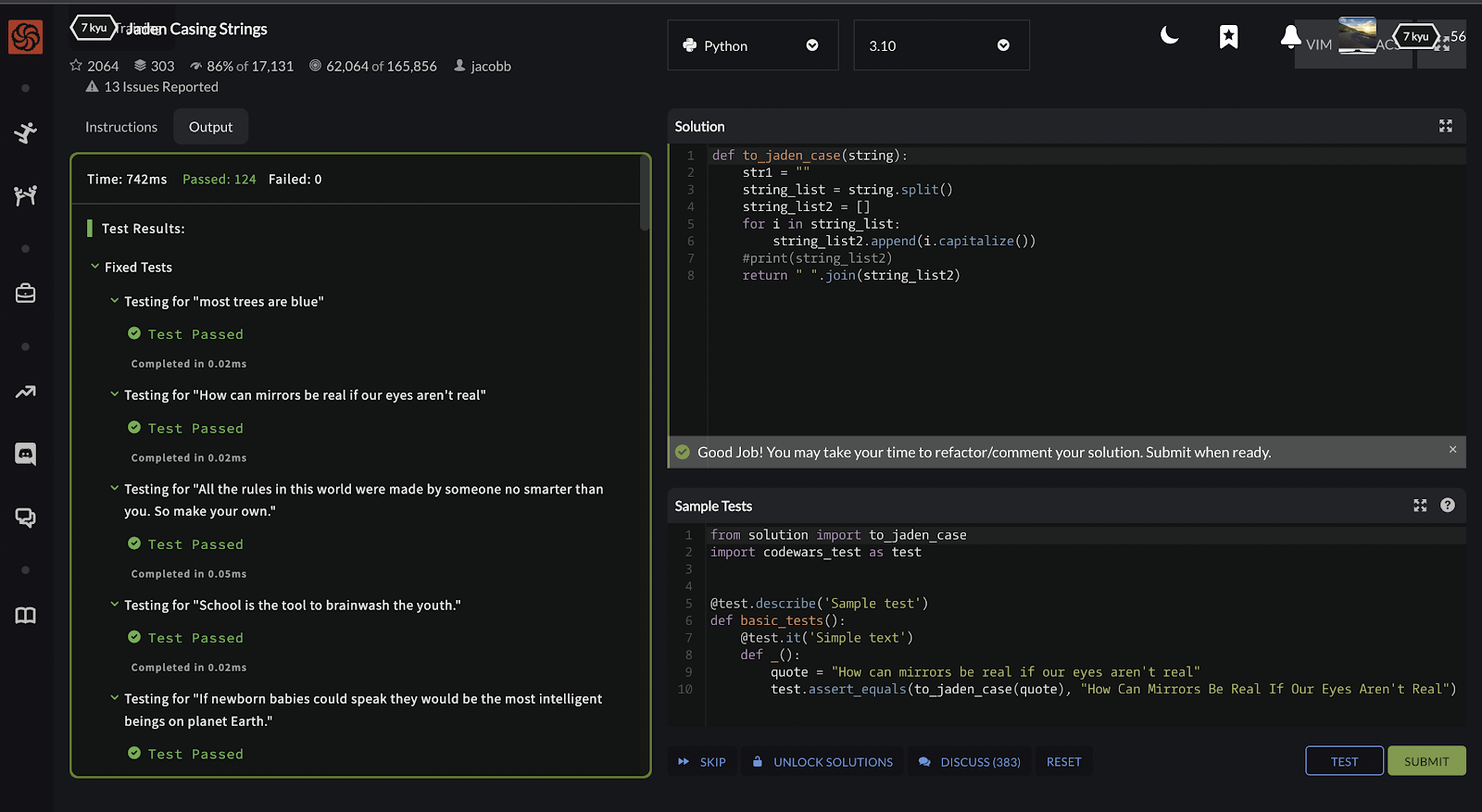Image resolution: width=1482 pixels, height=812 pixels.
Task: Click the "Time: 742ms" text
Action: point(127,180)
